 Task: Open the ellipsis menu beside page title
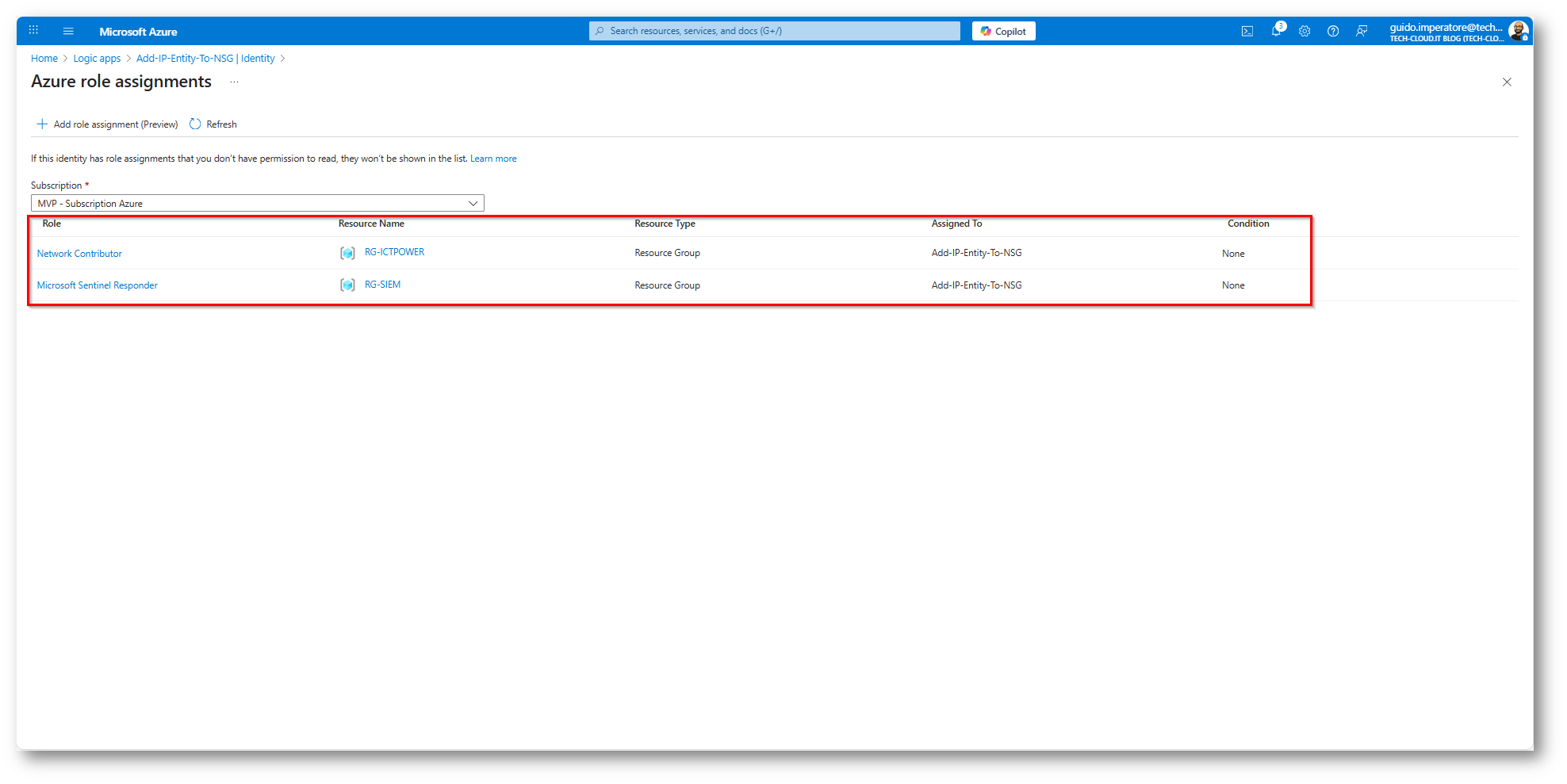(234, 82)
